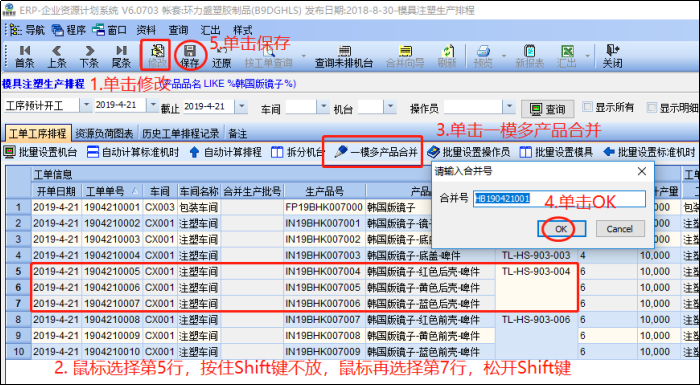Viewport: 700px width, 386px height.
Task: Toggle the 显示明细 checkbox
Action: (x=652, y=107)
